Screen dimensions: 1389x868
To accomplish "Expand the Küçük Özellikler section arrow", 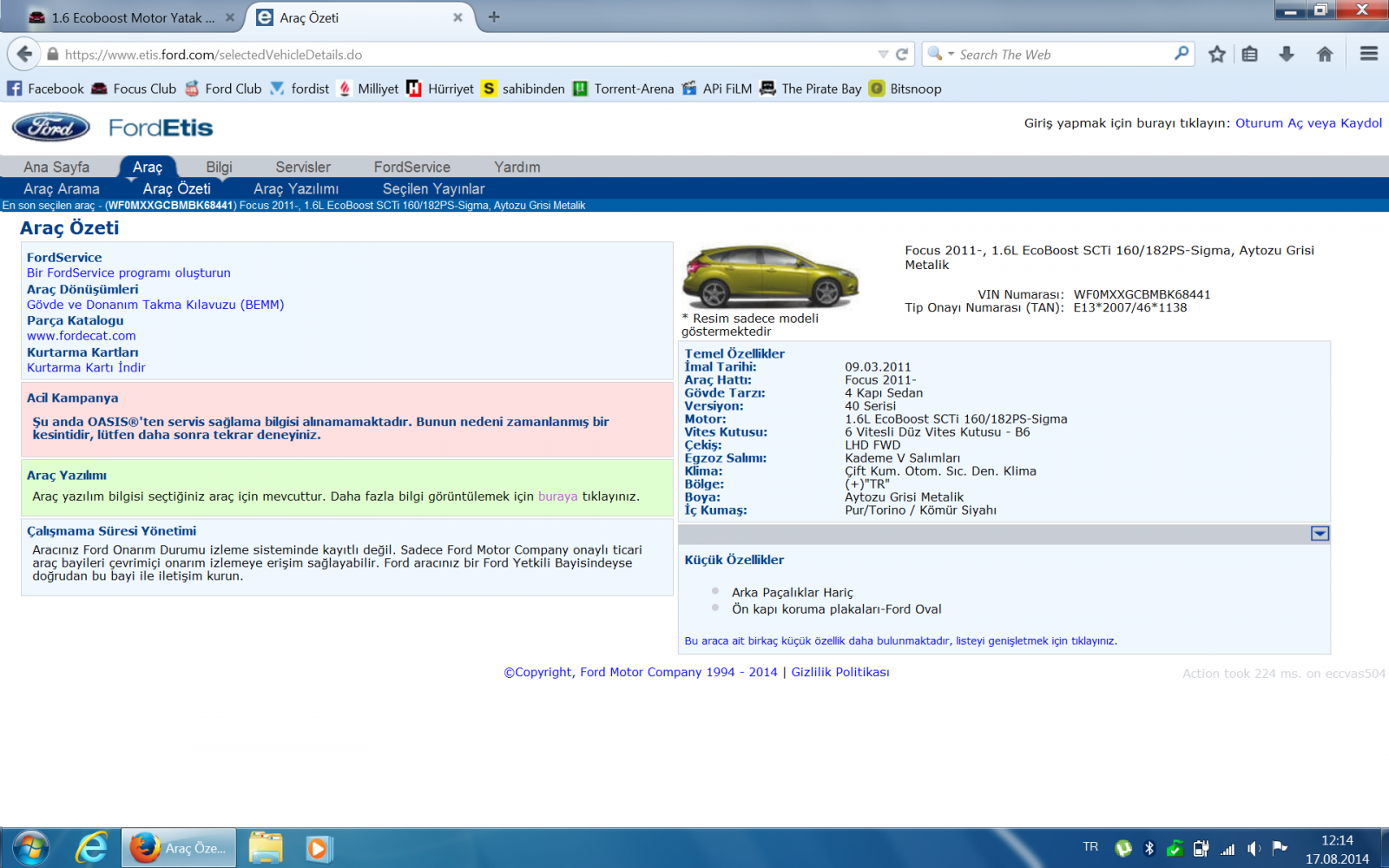I will click(1320, 534).
